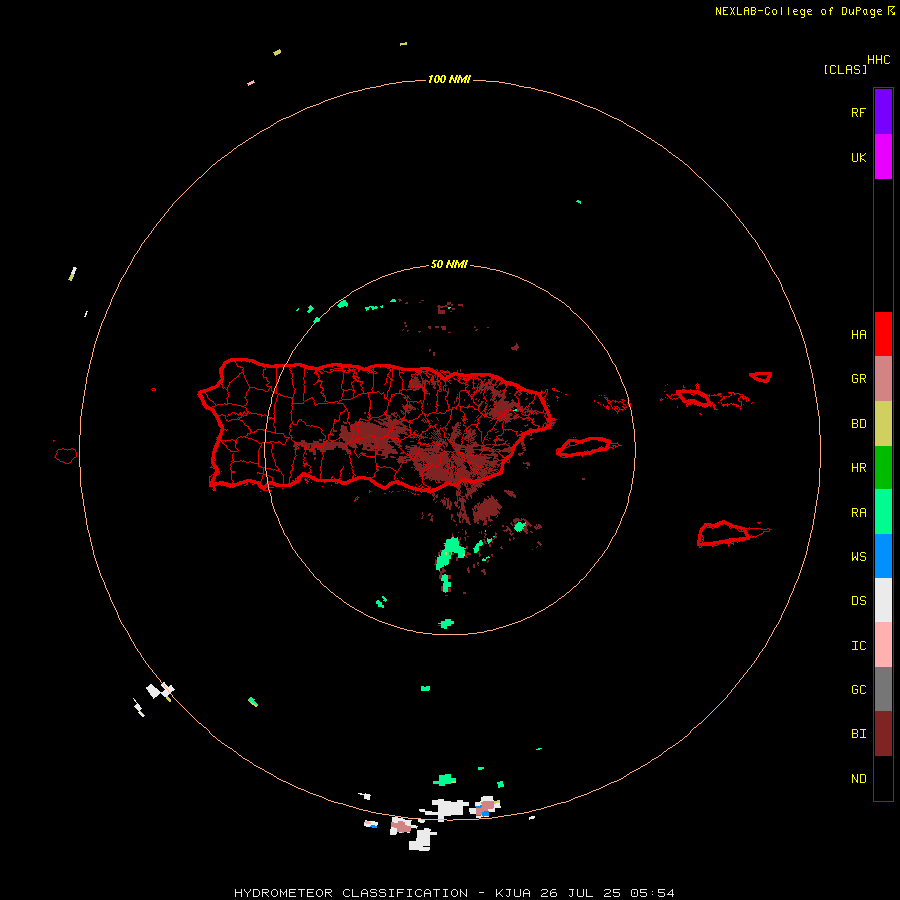900x900 pixels.
Task: Click the 26 JUL 25 date
Action: point(580,893)
